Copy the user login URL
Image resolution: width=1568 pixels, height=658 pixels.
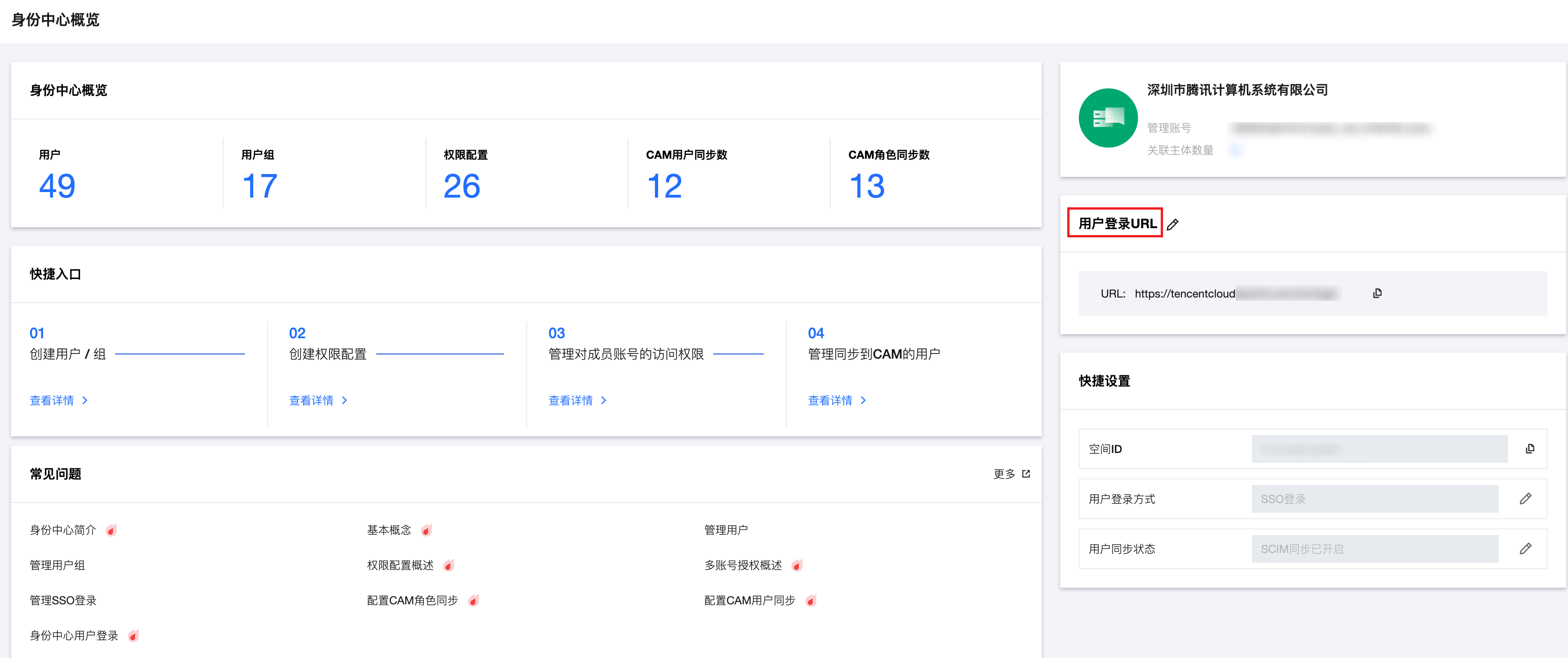click(x=1377, y=293)
